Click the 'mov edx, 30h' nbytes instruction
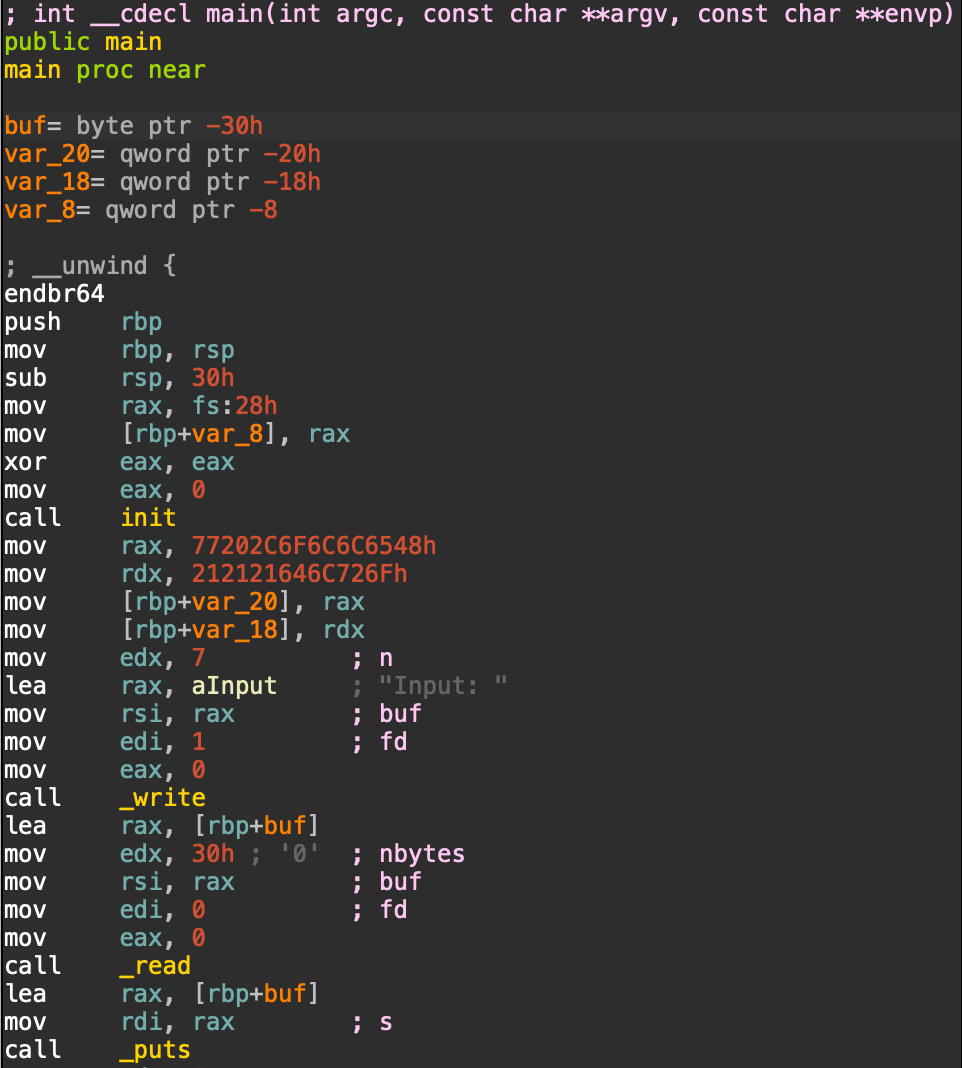 coord(119,853)
